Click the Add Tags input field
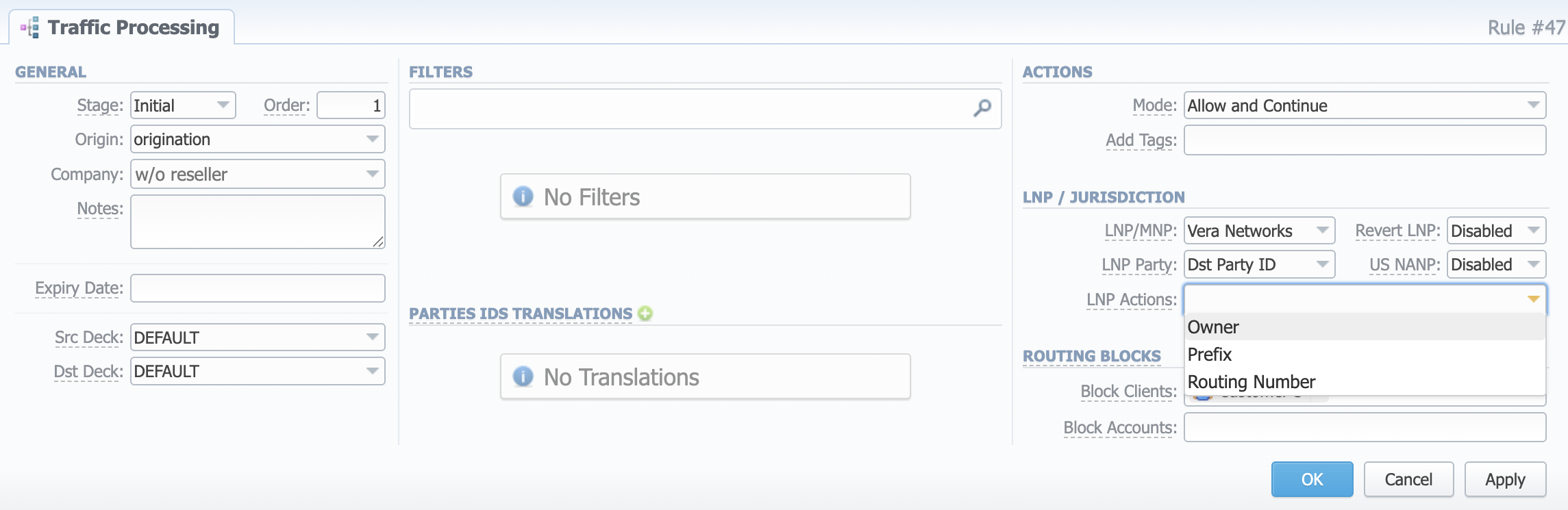This screenshot has width=1568, height=510. [1364, 140]
